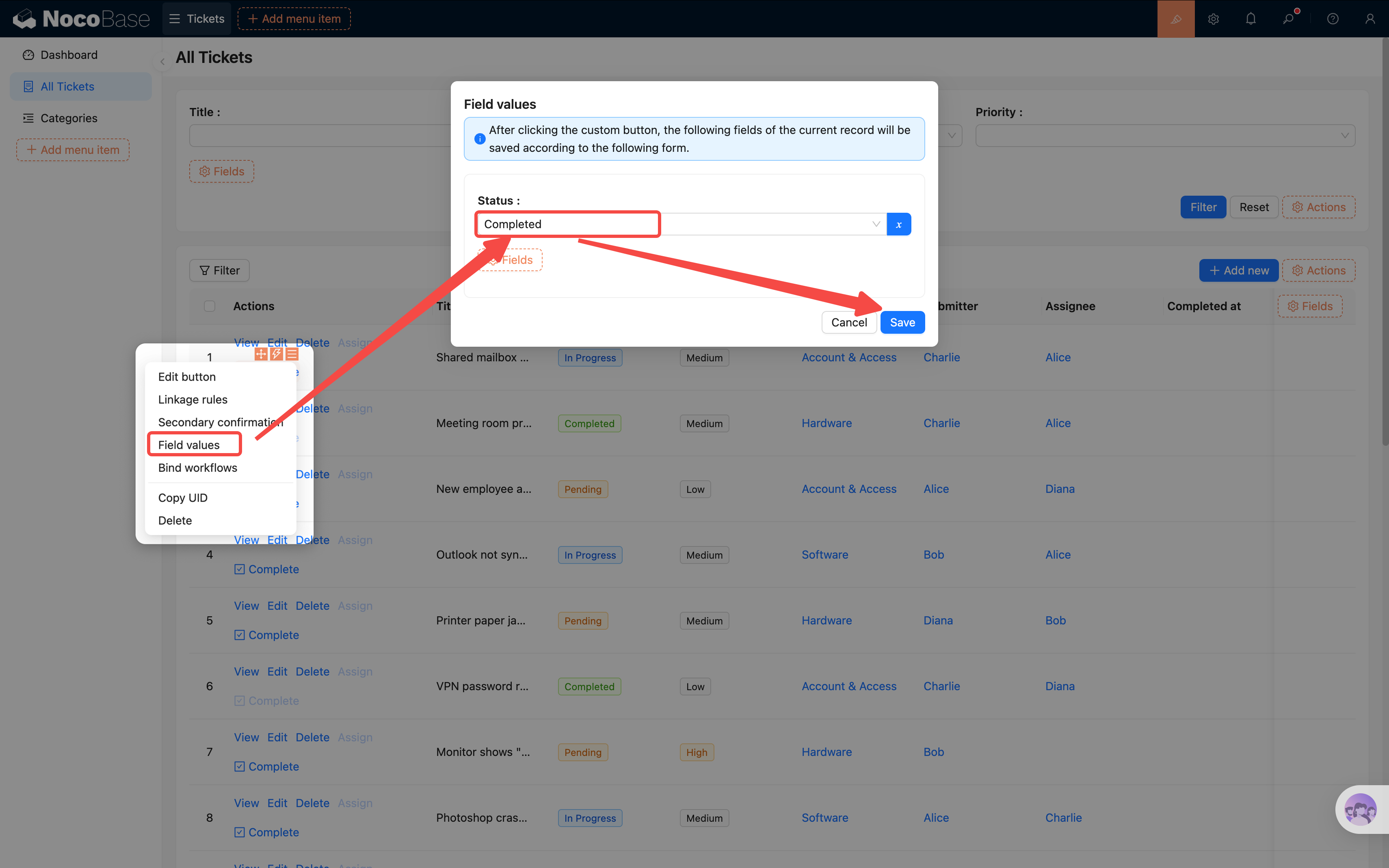Save the field values dialog
This screenshot has width=1389, height=868.
pos(902,323)
